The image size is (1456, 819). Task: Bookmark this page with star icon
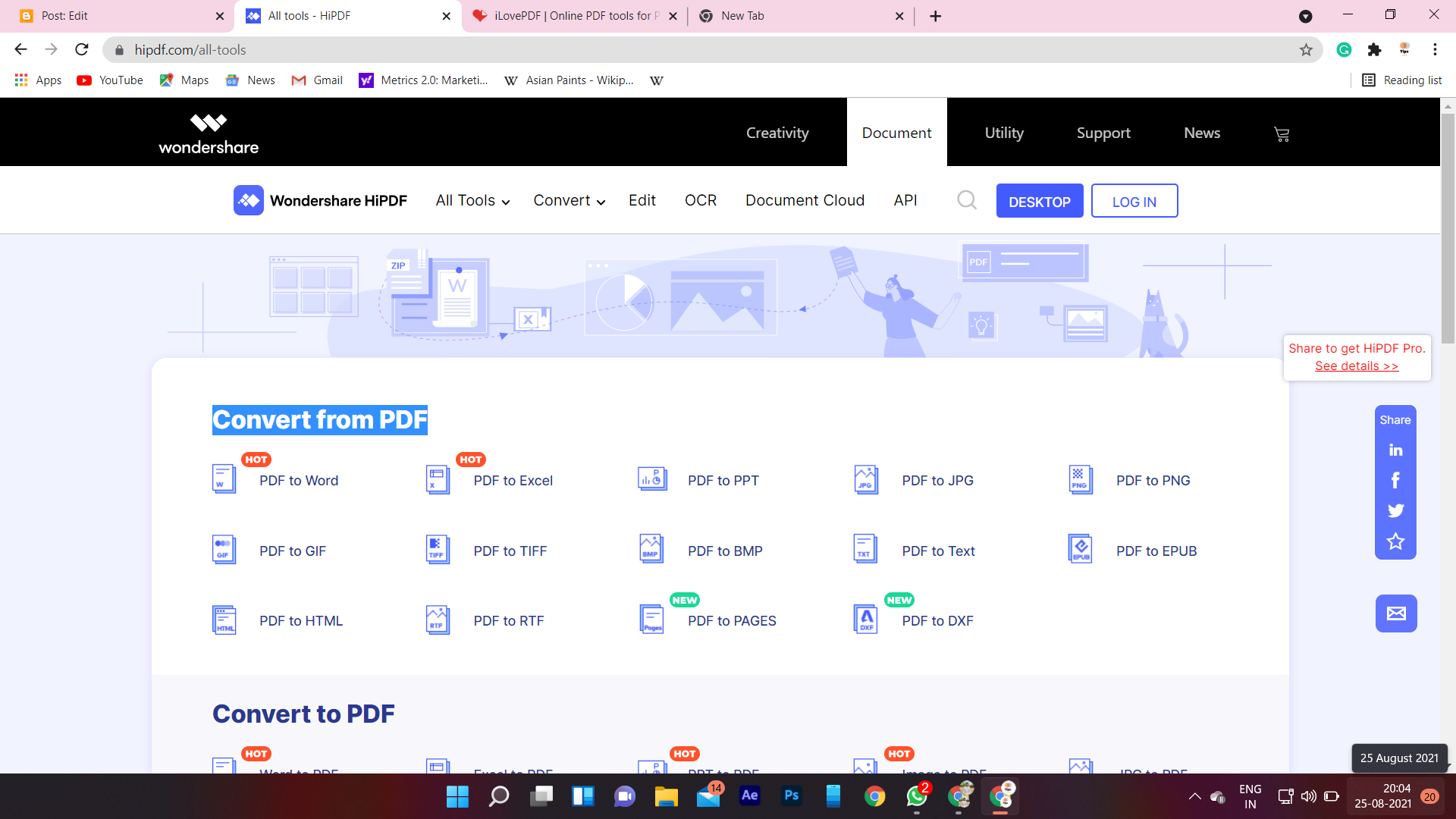tap(1306, 50)
